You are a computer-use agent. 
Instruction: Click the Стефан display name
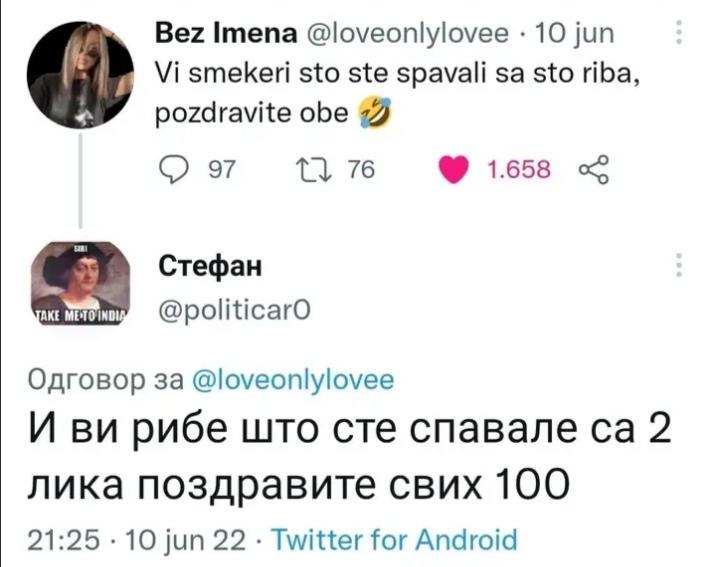coord(210,267)
